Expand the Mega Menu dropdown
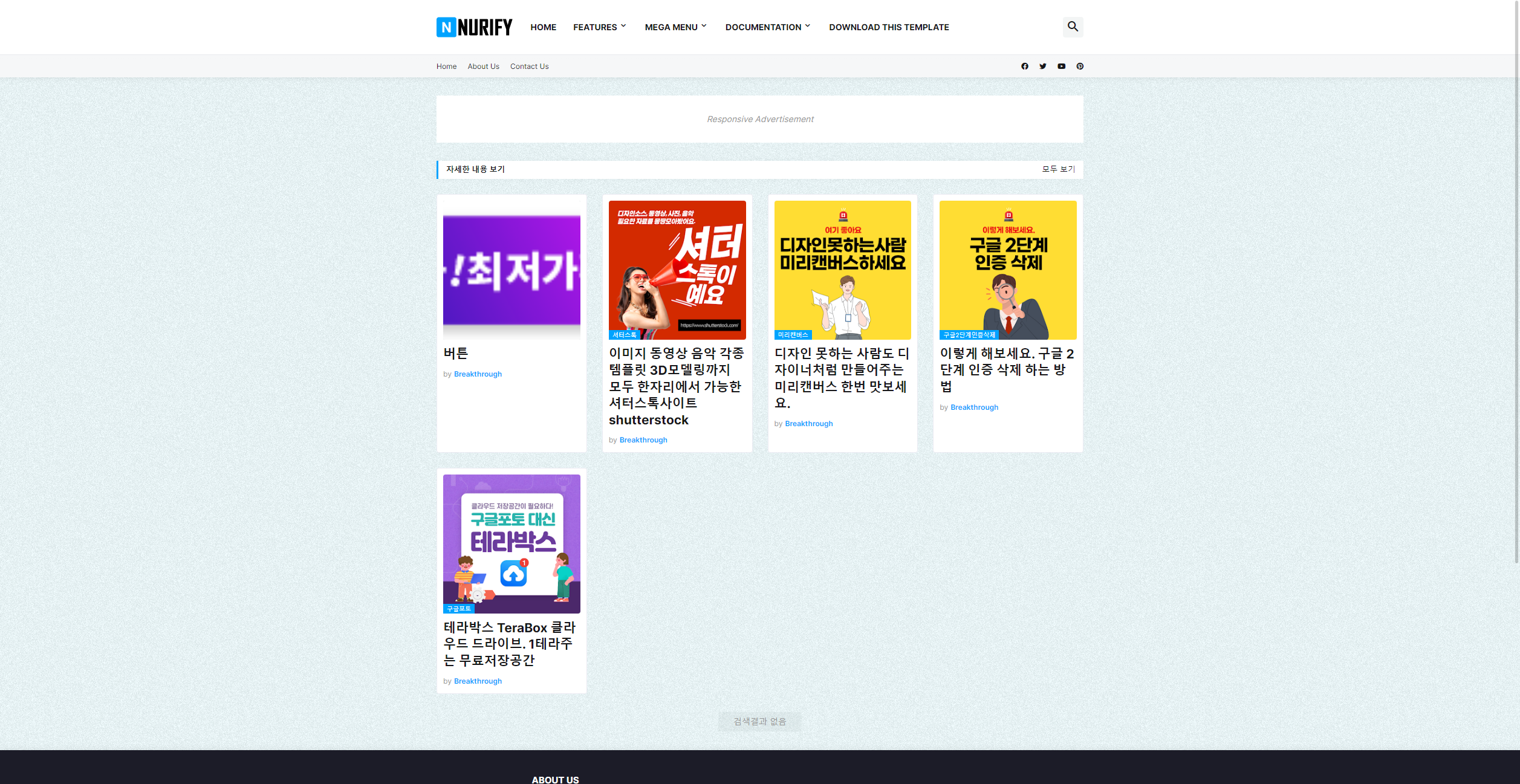The width and height of the screenshot is (1520, 784). click(675, 27)
